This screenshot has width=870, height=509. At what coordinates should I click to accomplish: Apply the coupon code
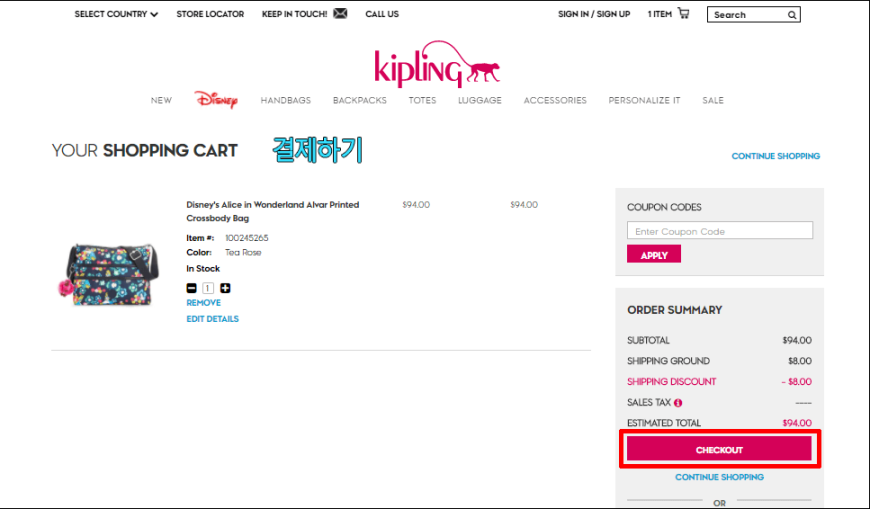pos(654,255)
